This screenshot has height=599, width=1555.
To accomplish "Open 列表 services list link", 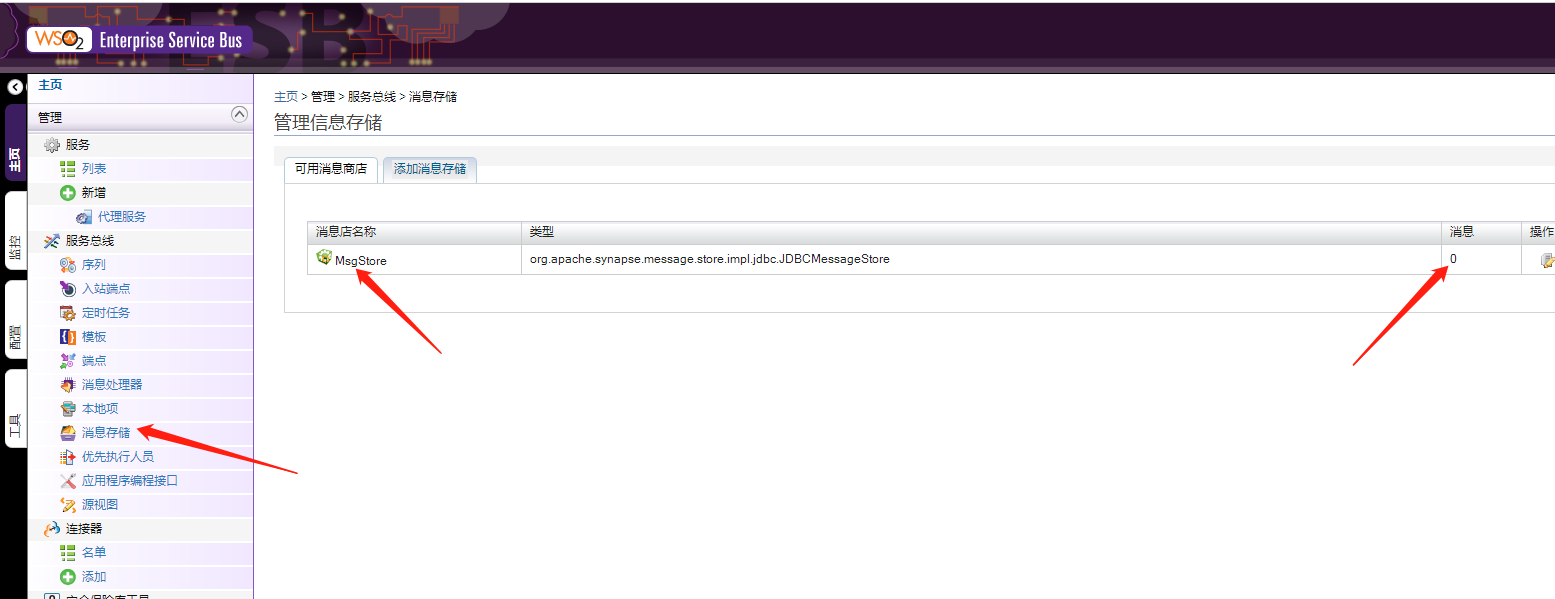I will pos(94,169).
